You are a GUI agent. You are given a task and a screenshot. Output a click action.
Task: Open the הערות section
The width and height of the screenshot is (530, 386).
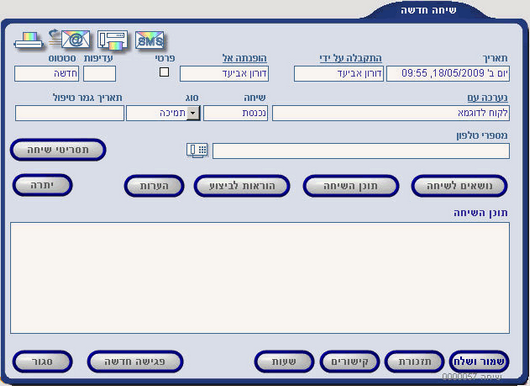coord(154,186)
